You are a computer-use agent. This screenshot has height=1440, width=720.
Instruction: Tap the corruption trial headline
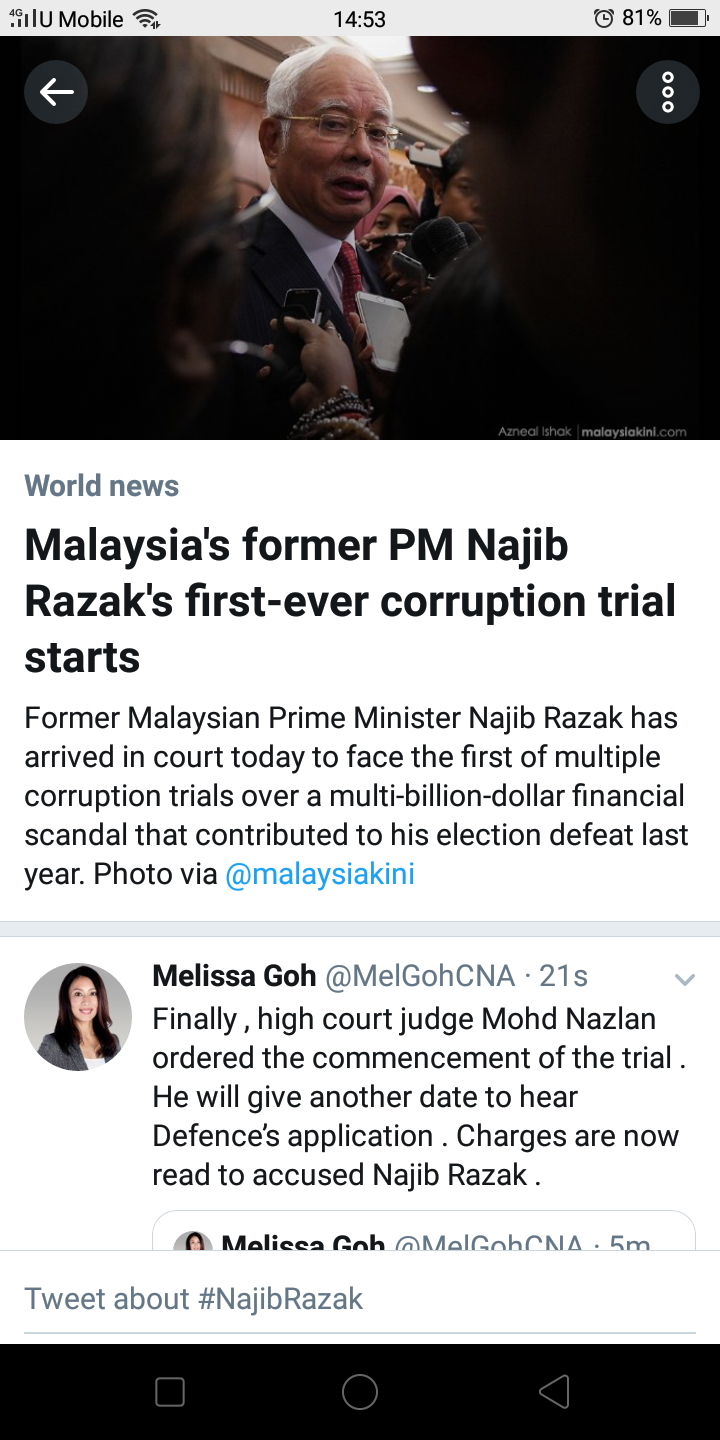click(x=350, y=601)
